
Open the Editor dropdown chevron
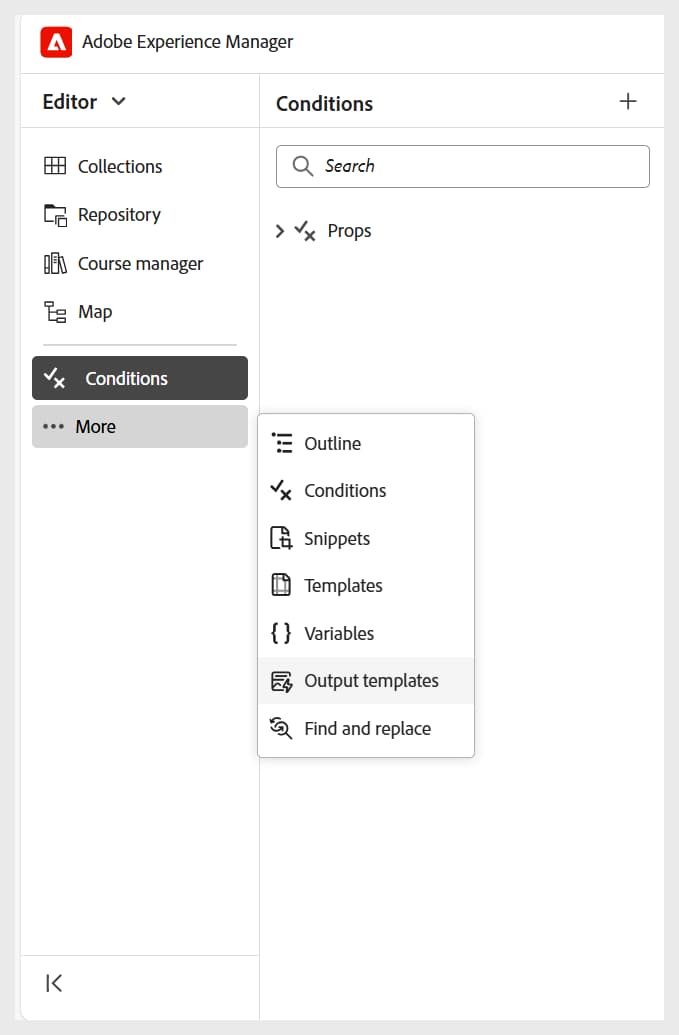point(119,101)
